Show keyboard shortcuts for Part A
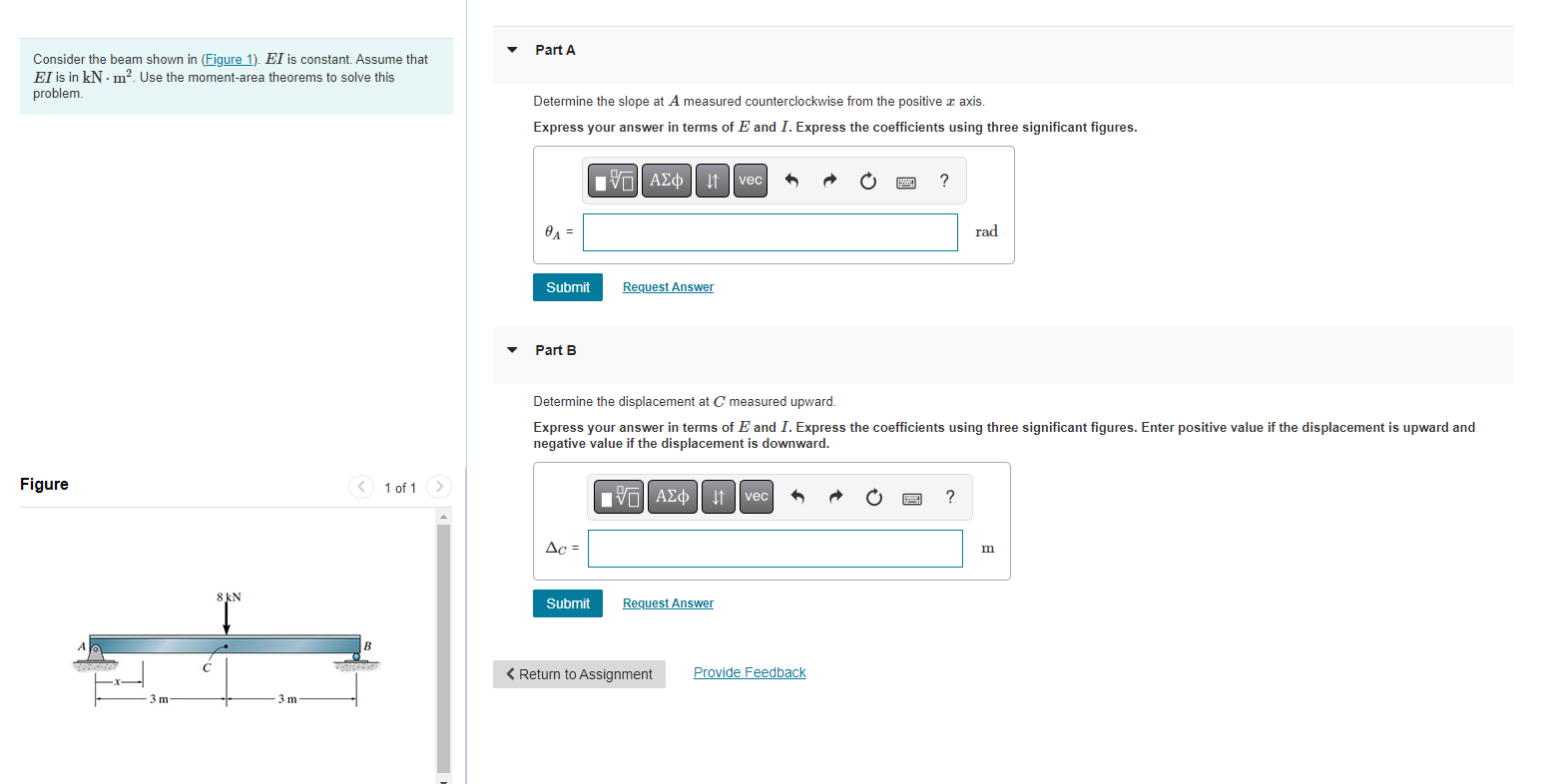The image size is (1552, 784). 906,182
